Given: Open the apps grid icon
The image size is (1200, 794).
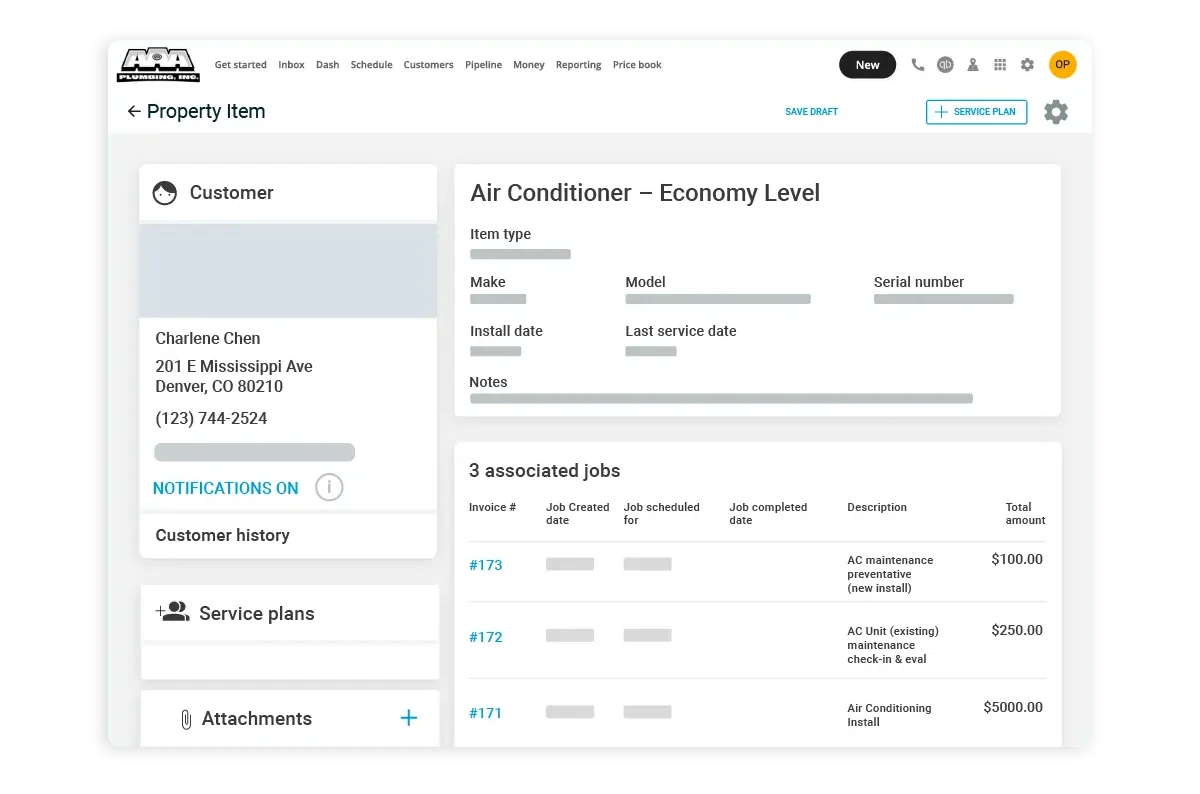Looking at the screenshot, I should click(x=1000, y=65).
